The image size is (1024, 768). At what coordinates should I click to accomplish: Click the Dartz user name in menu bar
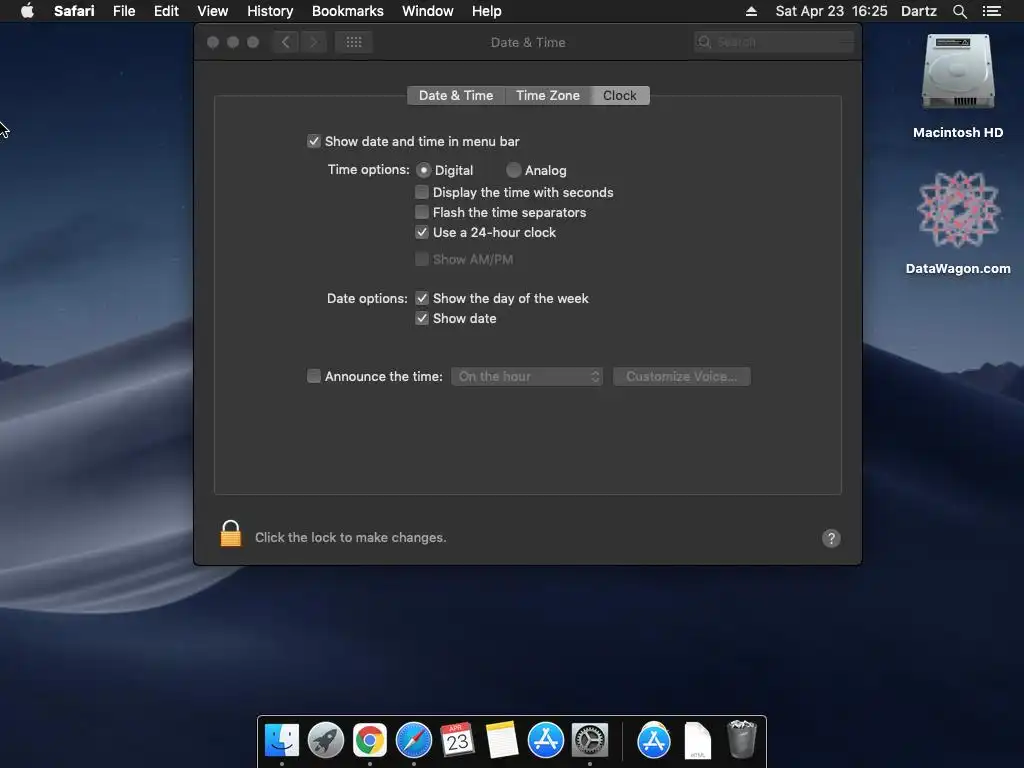pyautogui.click(x=918, y=11)
